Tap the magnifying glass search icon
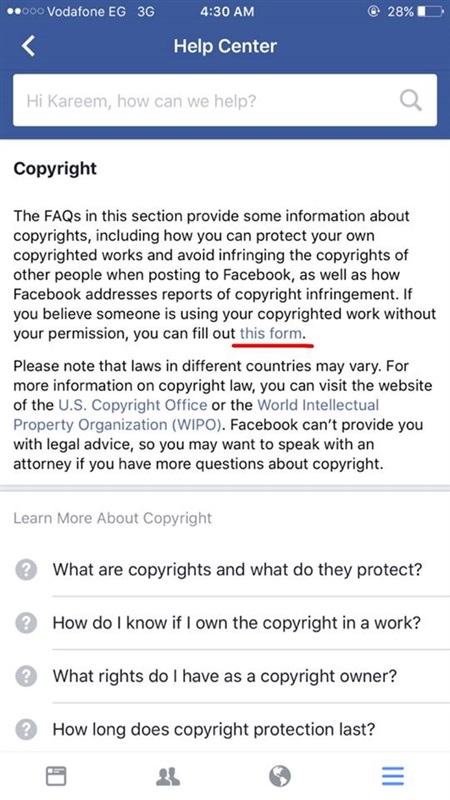This screenshot has height=800, width=450. click(x=410, y=100)
